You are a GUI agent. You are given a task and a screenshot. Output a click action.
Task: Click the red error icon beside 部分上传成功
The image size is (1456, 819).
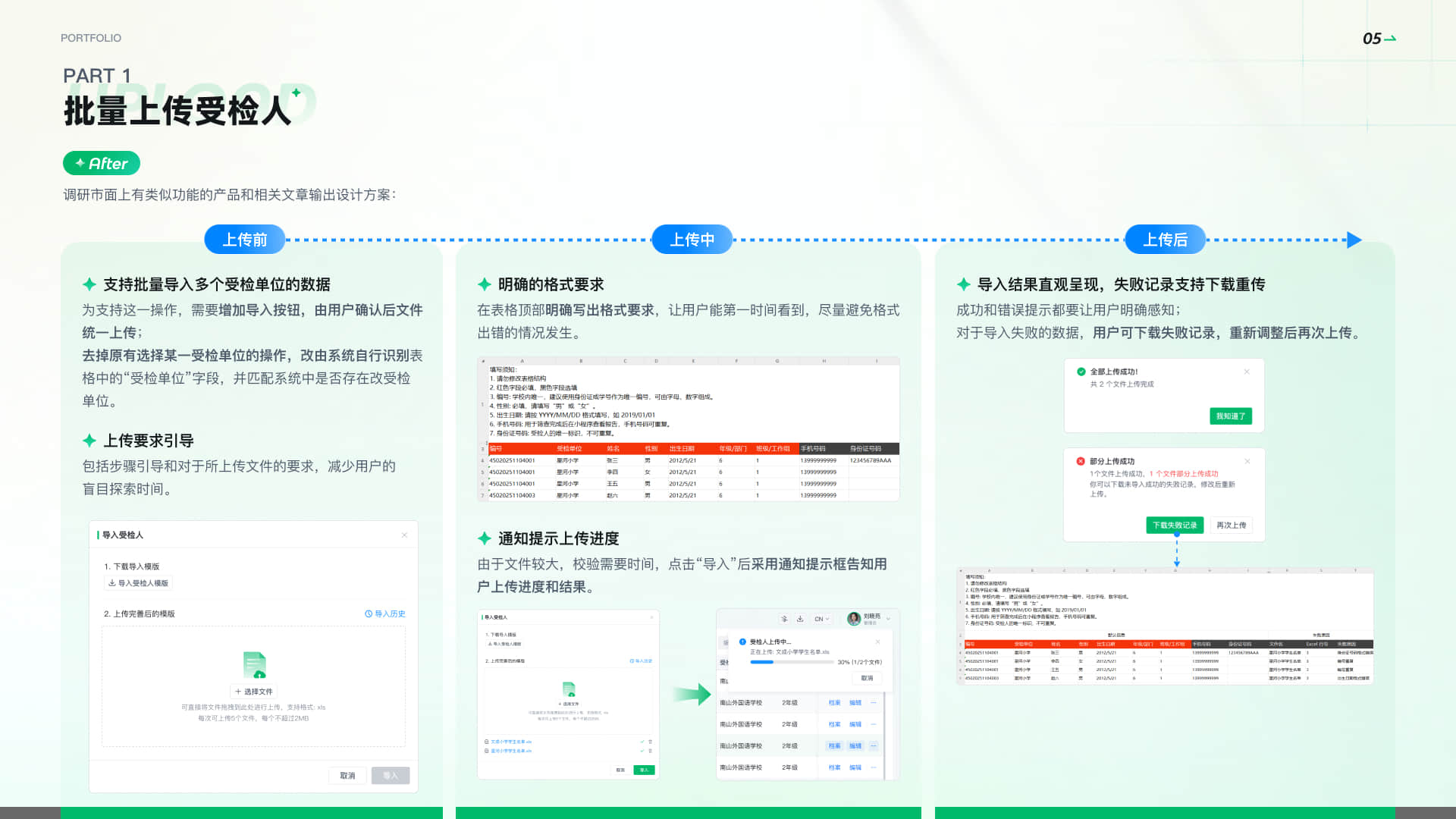(x=1081, y=461)
